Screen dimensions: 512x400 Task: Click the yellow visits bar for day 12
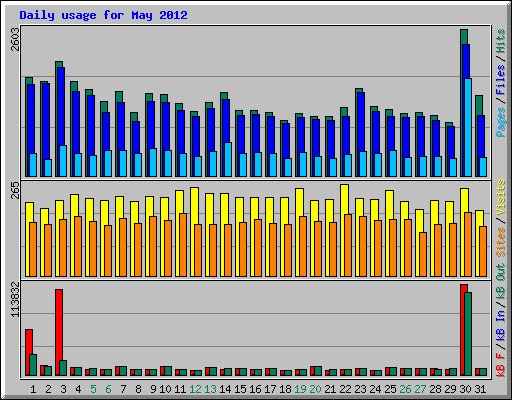tap(195, 206)
